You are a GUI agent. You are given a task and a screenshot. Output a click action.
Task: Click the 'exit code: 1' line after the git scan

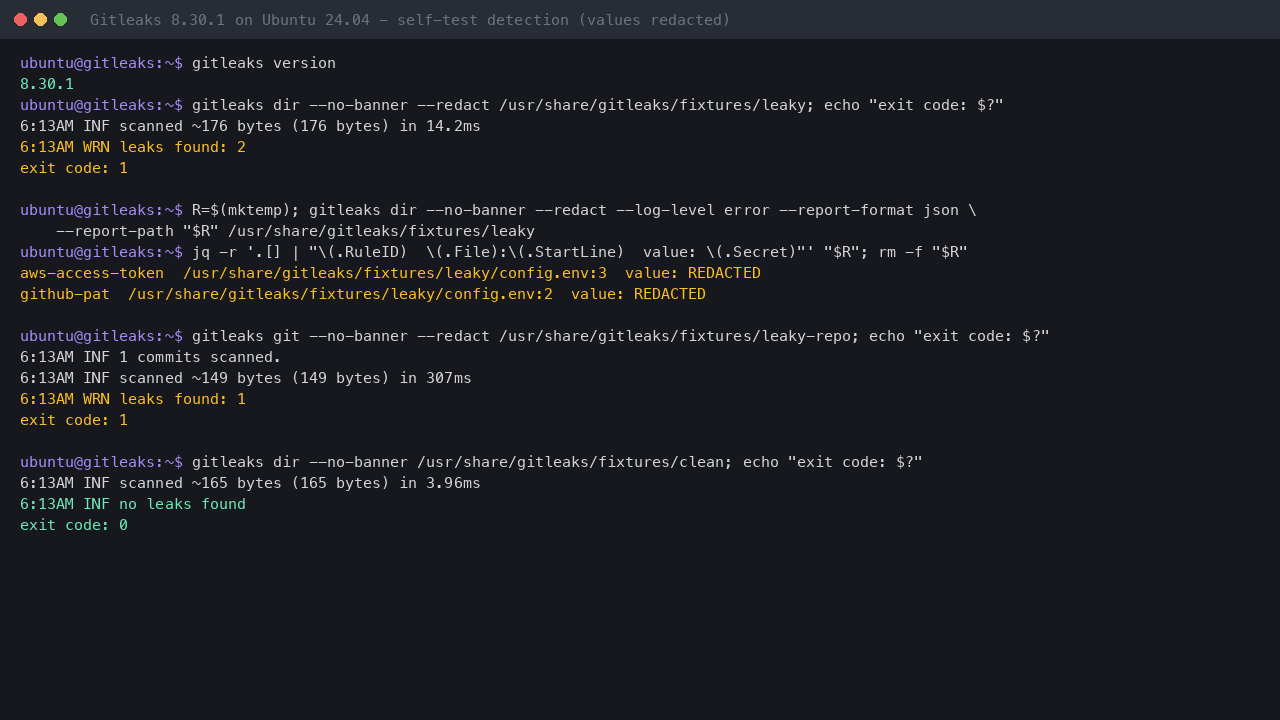[74, 420]
